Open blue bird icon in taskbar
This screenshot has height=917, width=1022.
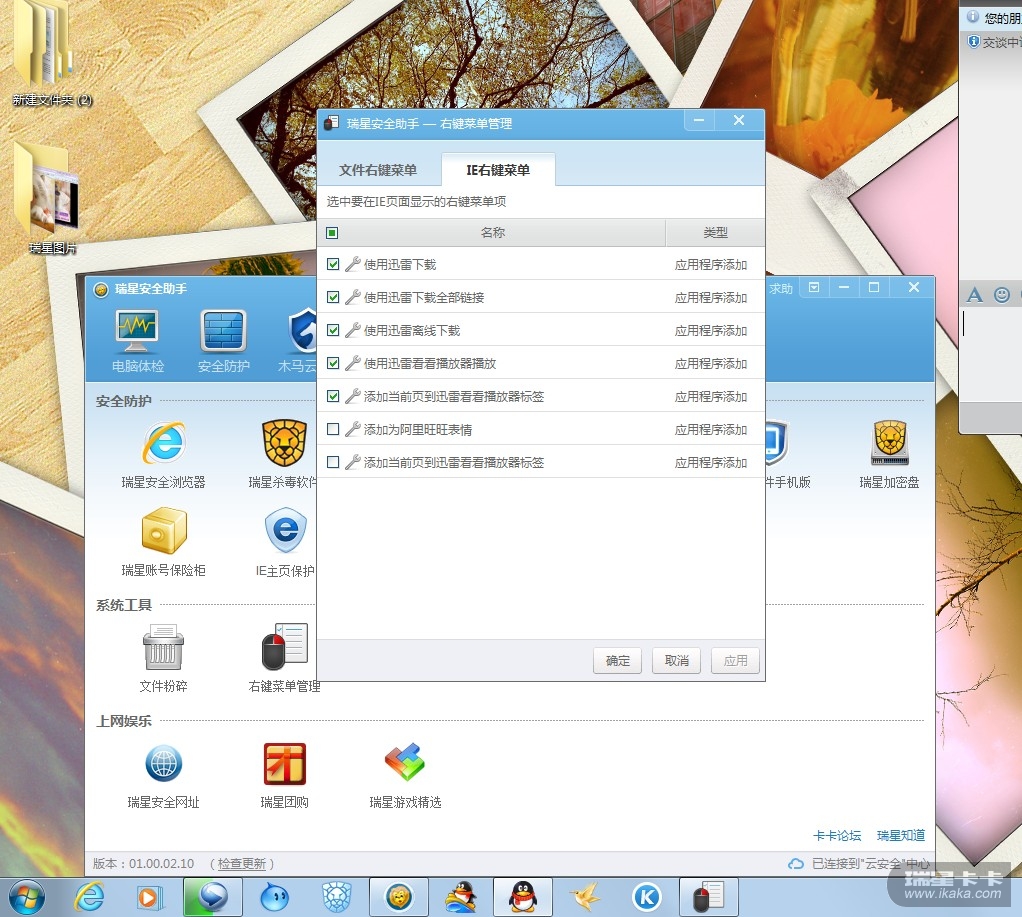[274, 897]
